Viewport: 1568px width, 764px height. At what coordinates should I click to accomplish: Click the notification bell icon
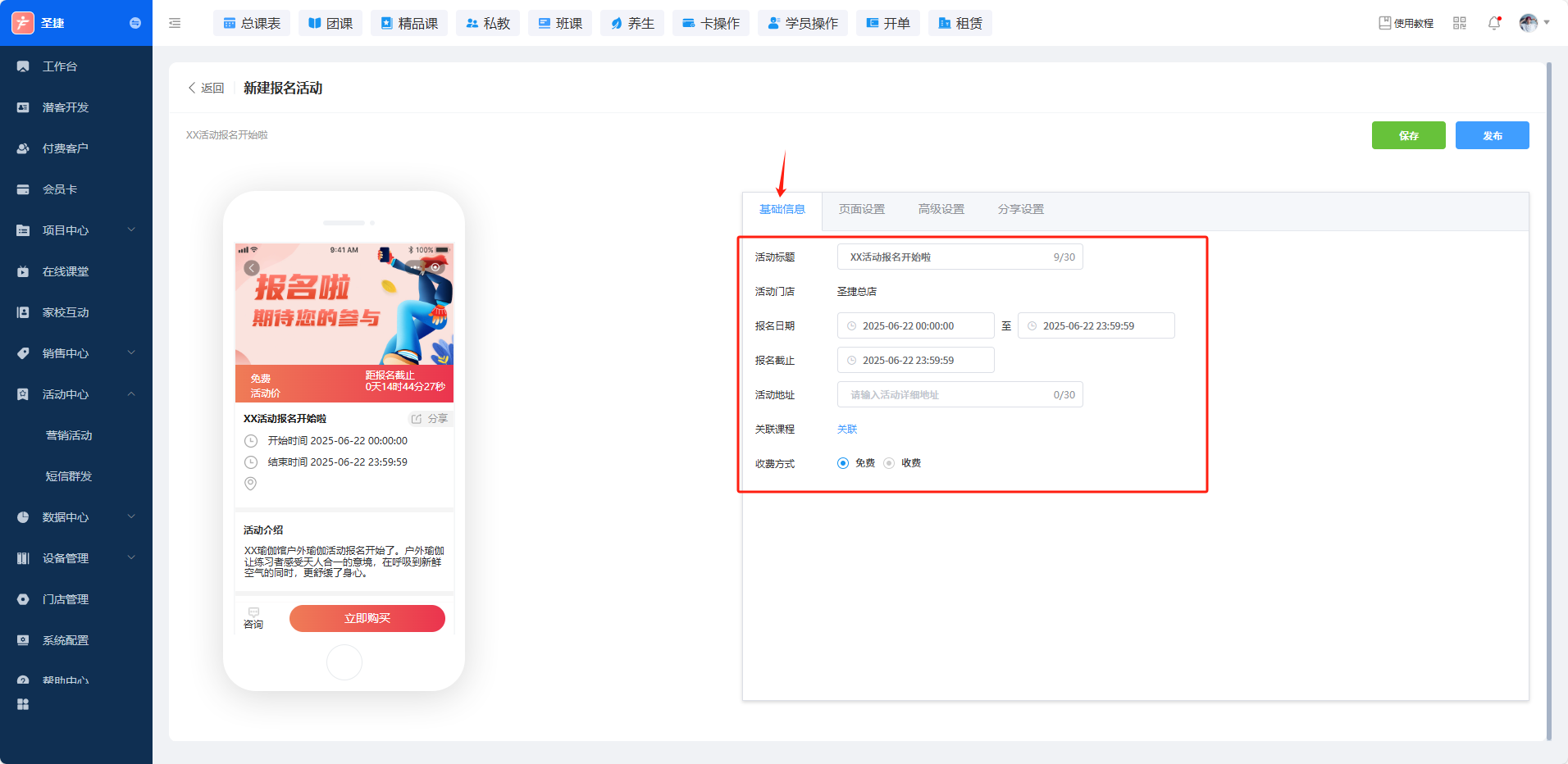click(1493, 23)
